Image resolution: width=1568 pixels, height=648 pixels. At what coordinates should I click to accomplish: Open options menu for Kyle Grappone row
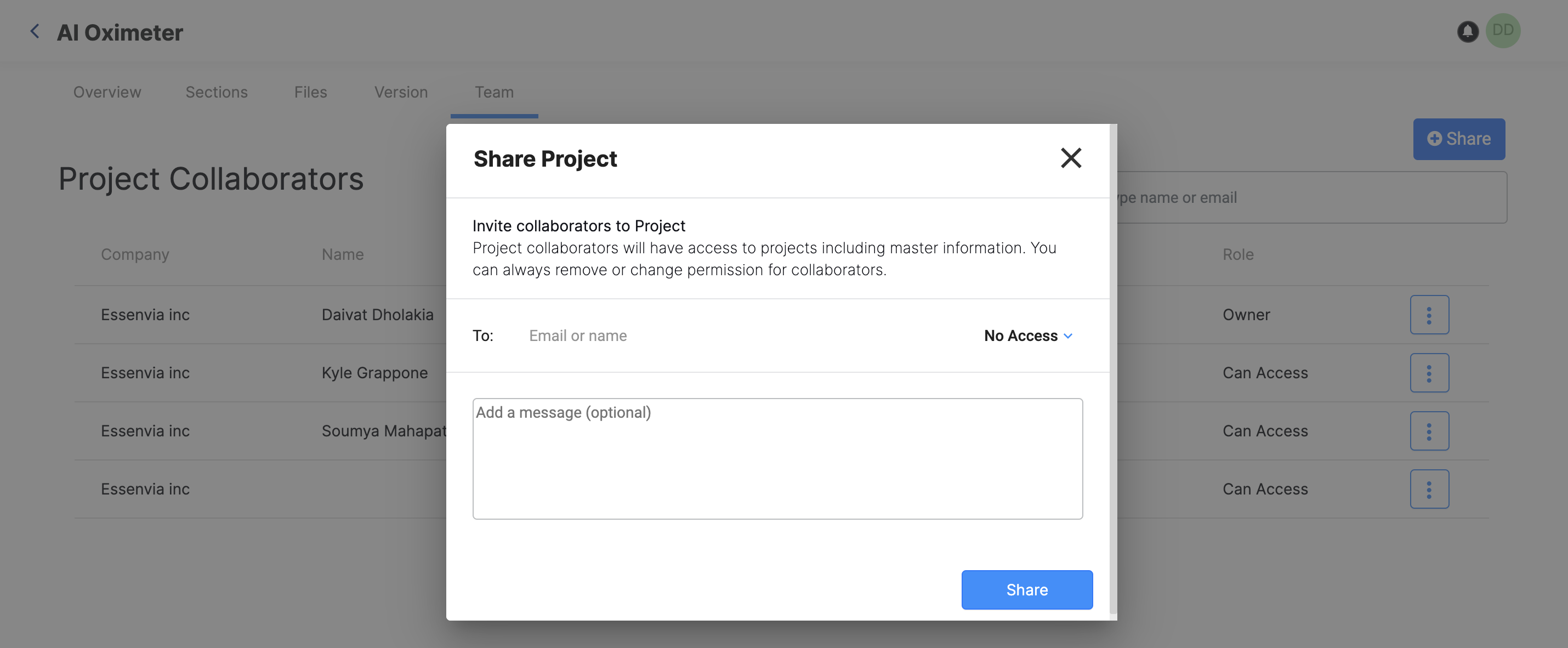point(1429,372)
